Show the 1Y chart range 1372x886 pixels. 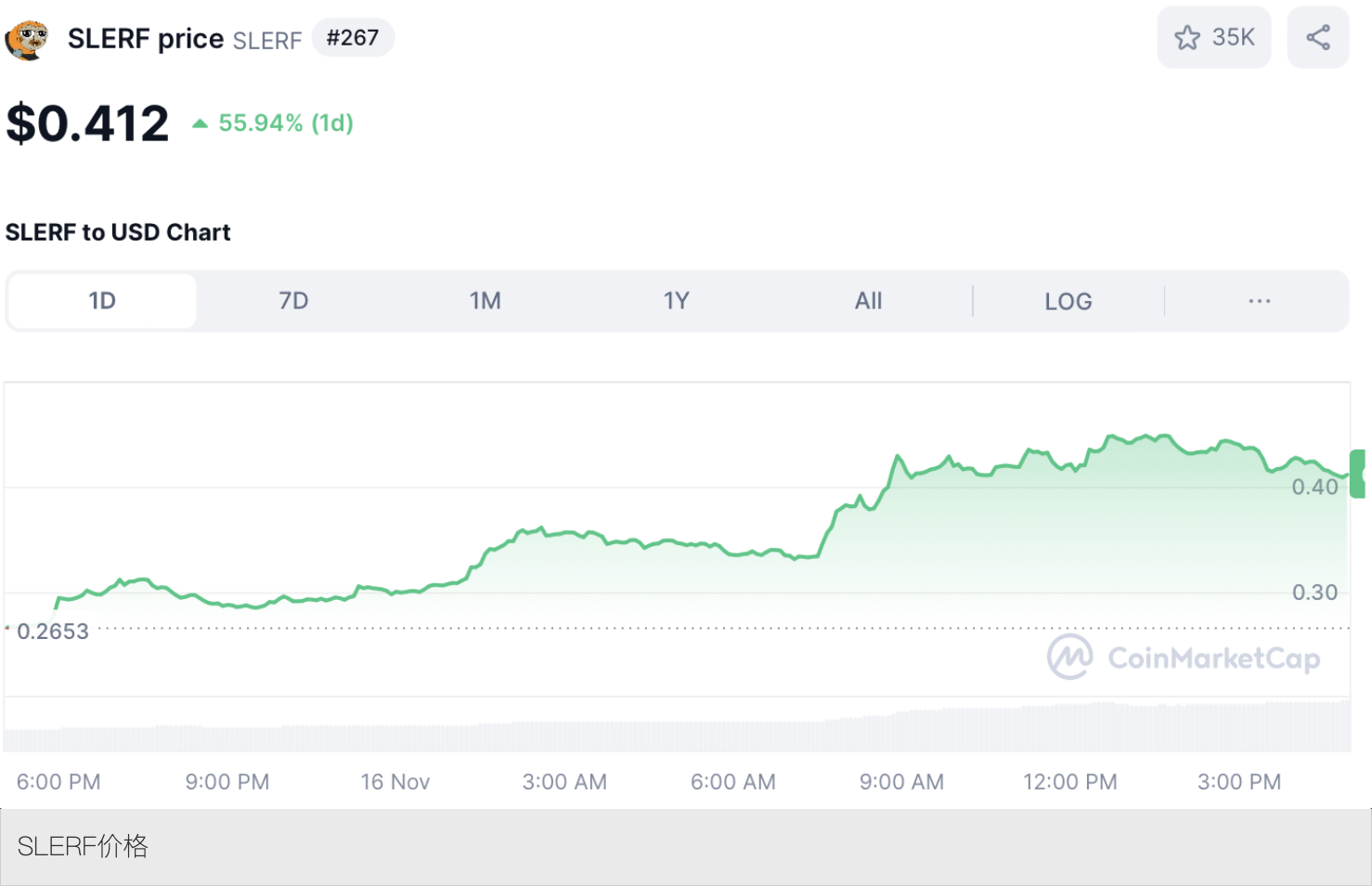click(x=677, y=301)
